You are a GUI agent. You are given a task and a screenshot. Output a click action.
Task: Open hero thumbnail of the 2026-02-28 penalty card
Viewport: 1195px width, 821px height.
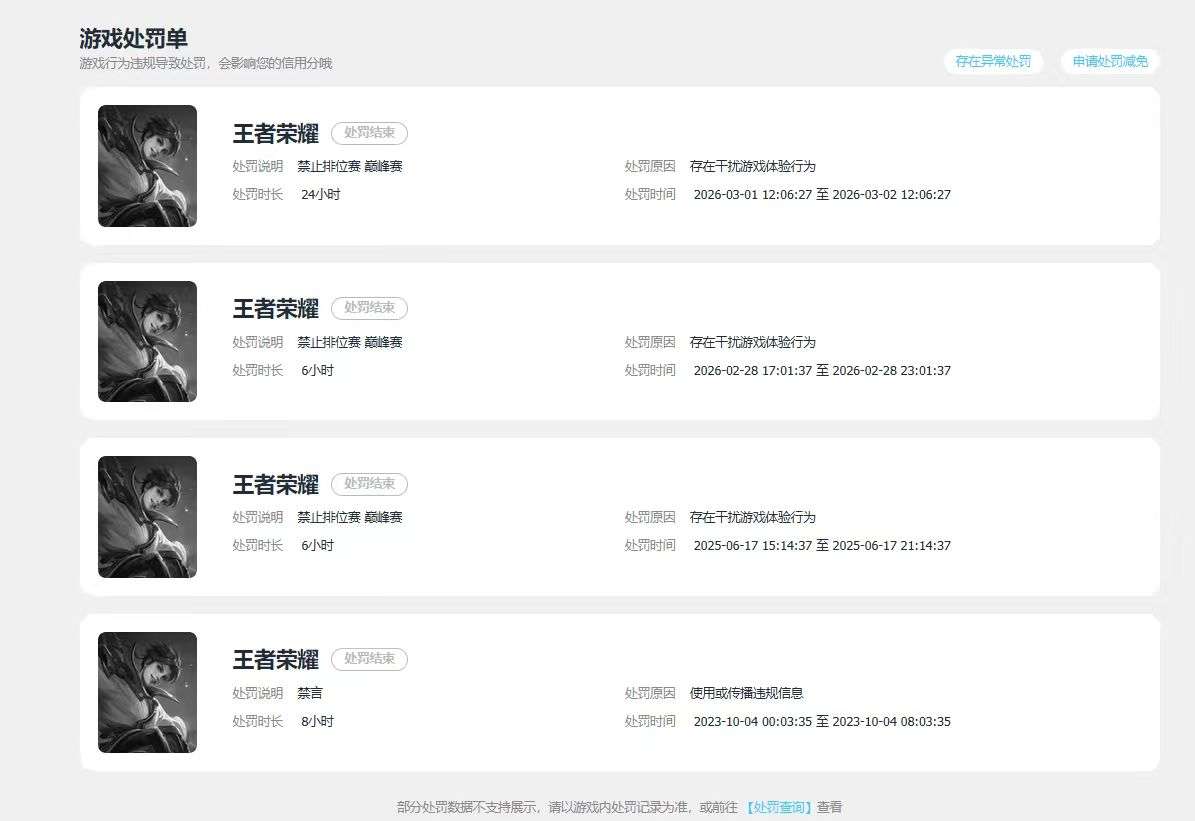pyautogui.click(x=147, y=341)
